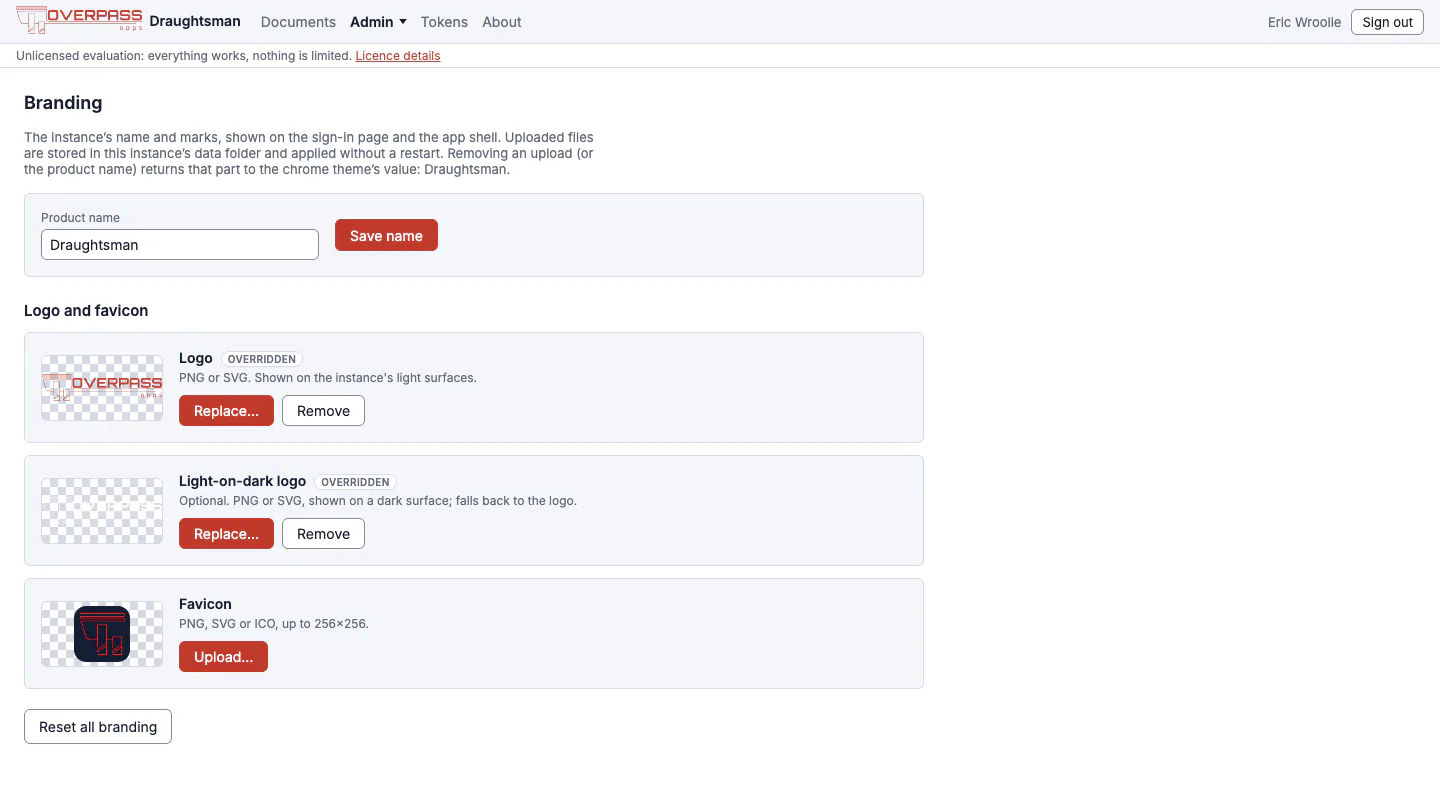Image resolution: width=1440 pixels, height=799 pixels.
Task: Replace the Logo image
Action: tap(226, 411)
